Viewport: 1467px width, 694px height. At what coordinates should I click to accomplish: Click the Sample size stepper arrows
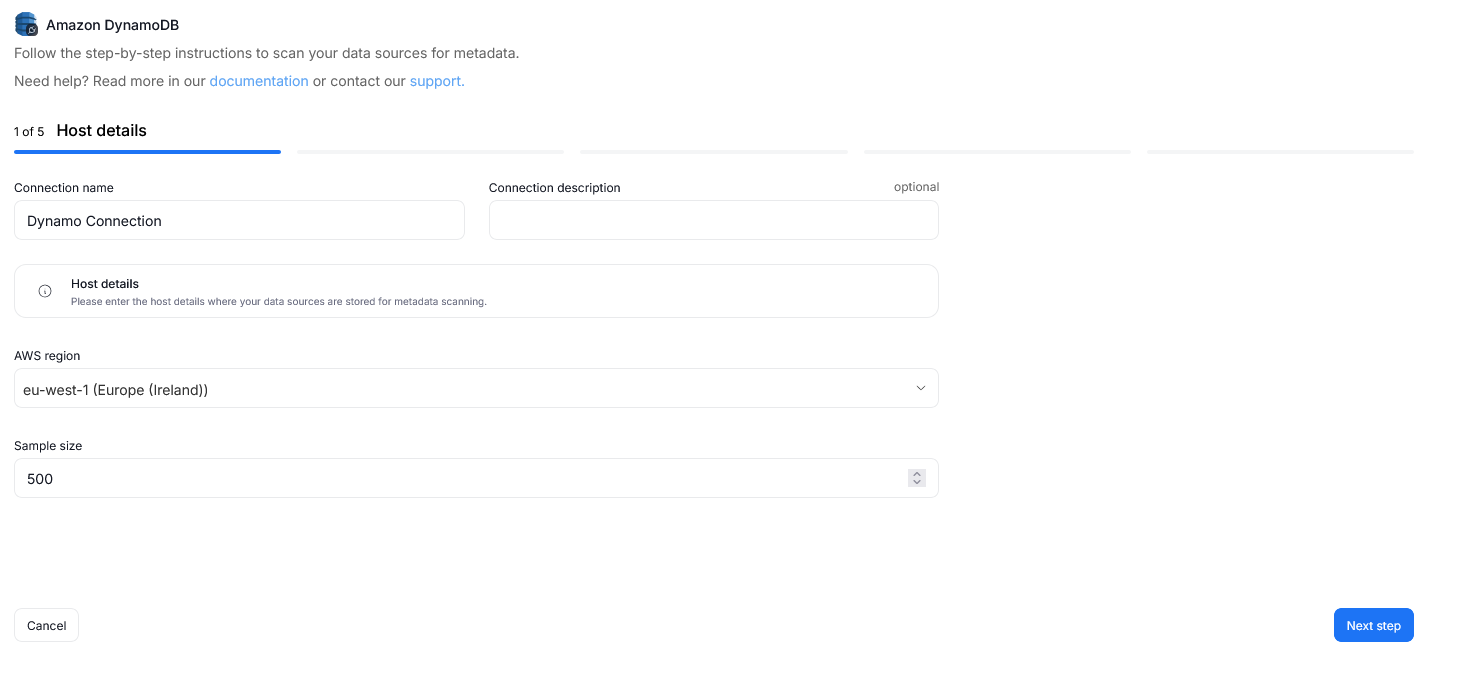tap(917, 478)
